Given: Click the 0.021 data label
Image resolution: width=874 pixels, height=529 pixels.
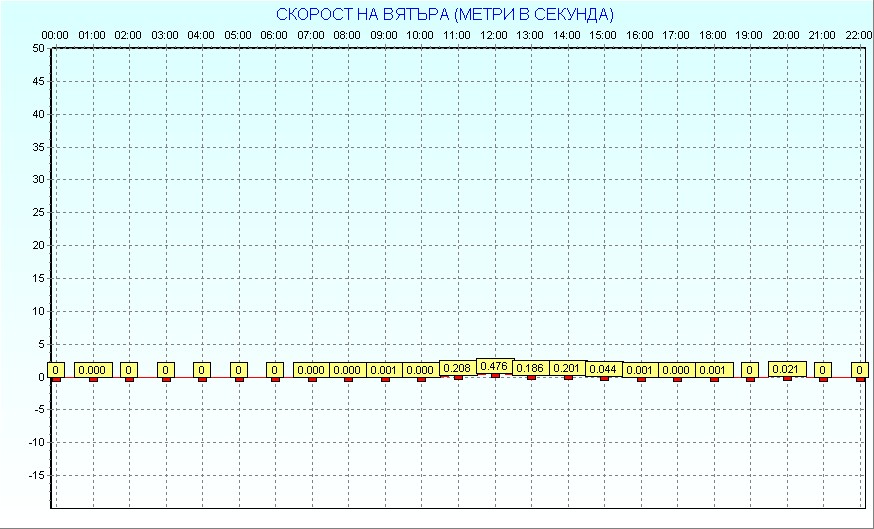Looking at the screenshot, I should tap(786, 369).
